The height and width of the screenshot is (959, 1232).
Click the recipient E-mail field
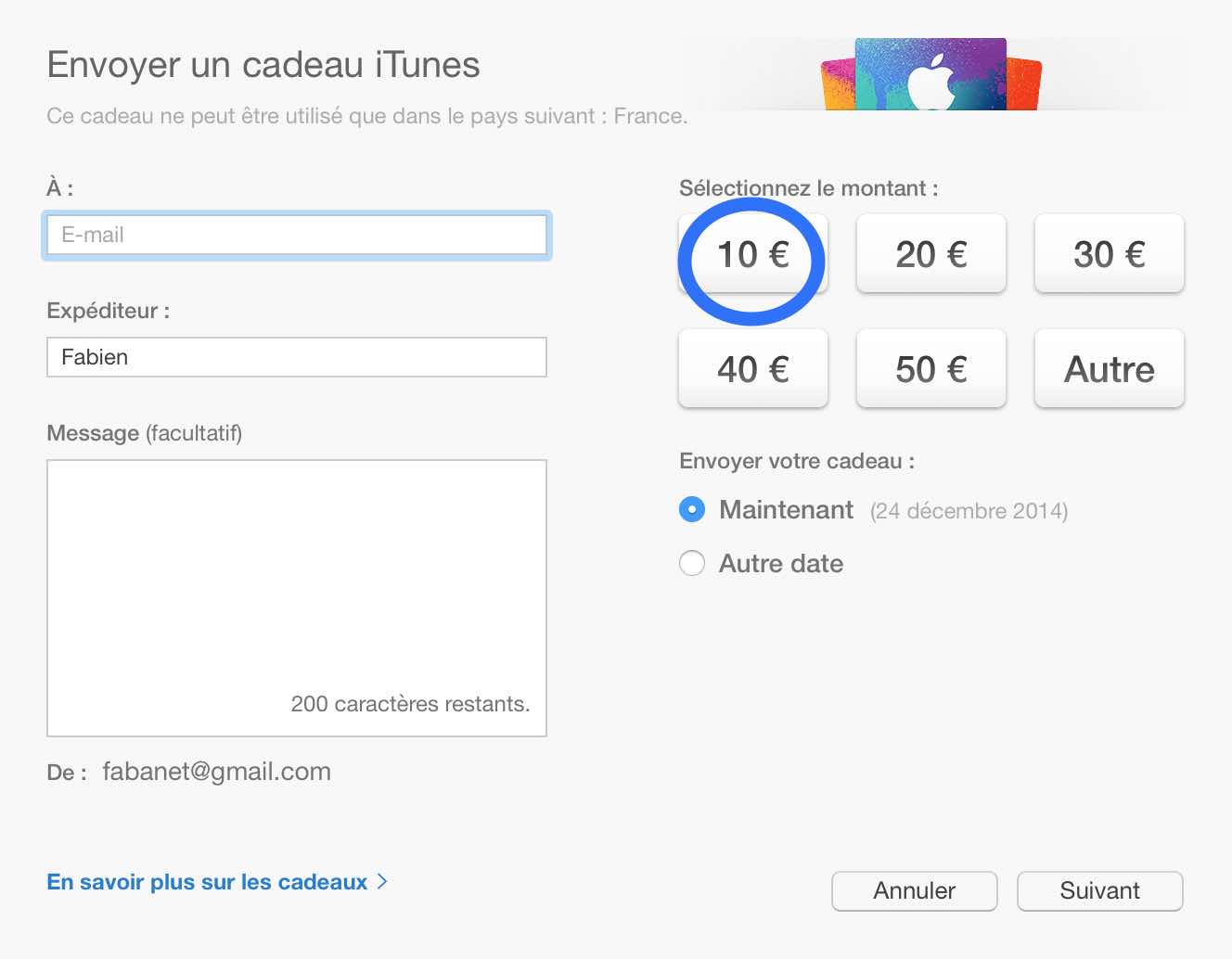(x=297, y=236)
